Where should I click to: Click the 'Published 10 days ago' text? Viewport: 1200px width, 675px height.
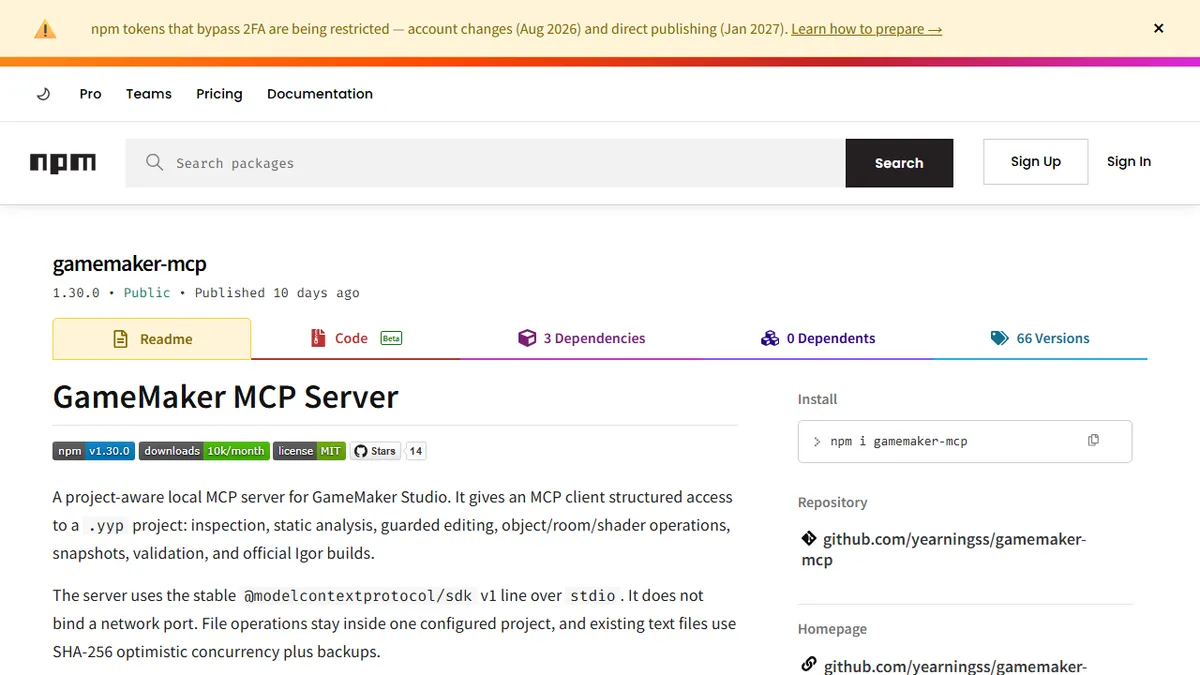click(277, 293)
